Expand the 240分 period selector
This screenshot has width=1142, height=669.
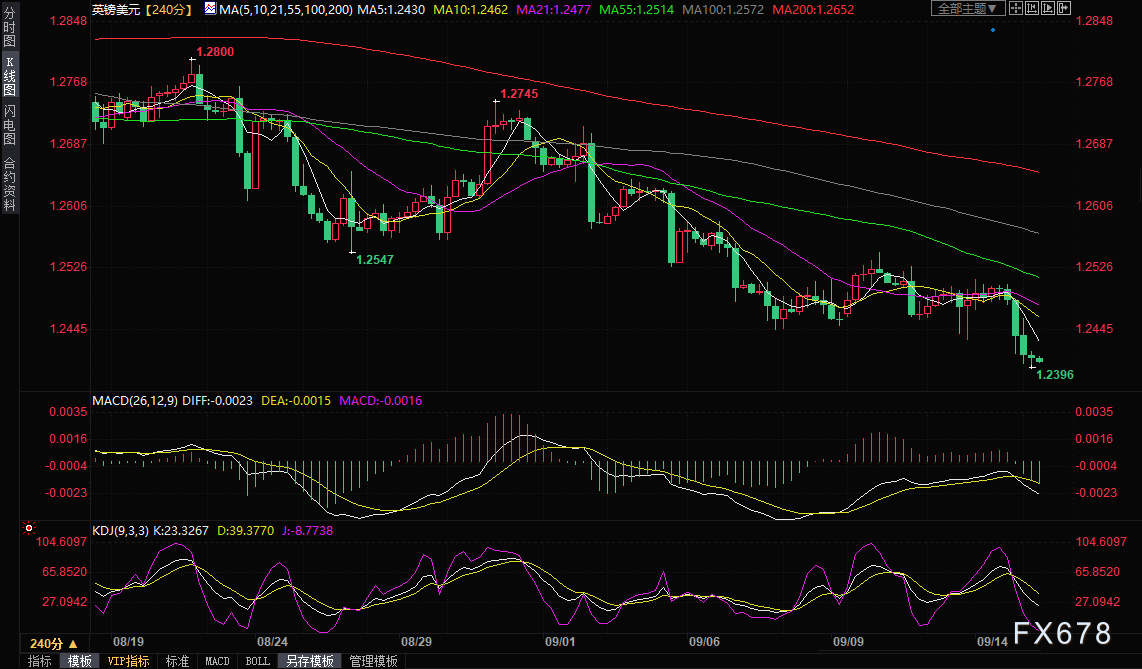pos(53,644)
